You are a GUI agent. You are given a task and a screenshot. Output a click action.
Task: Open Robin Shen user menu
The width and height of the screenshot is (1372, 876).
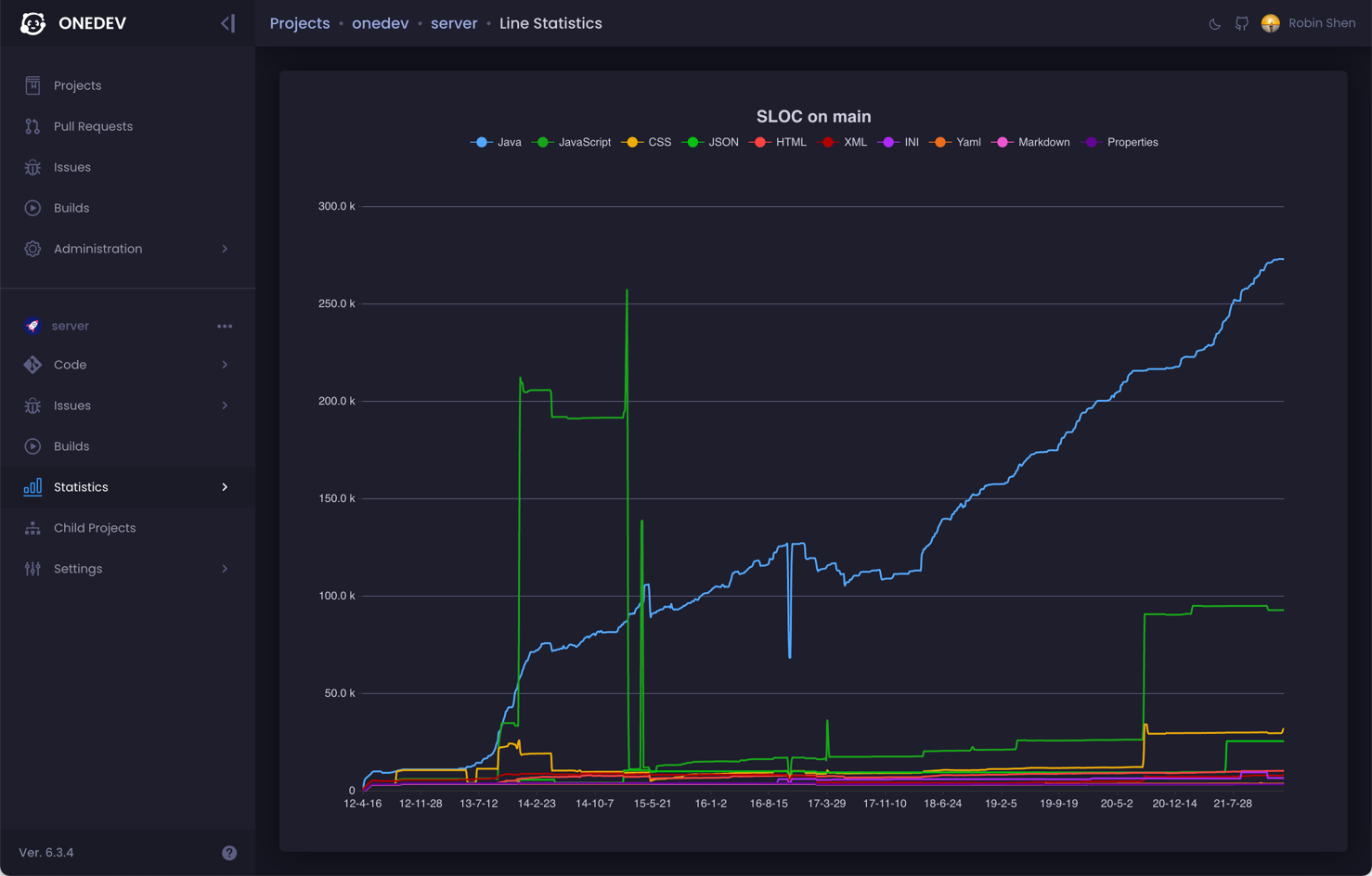1309,23
